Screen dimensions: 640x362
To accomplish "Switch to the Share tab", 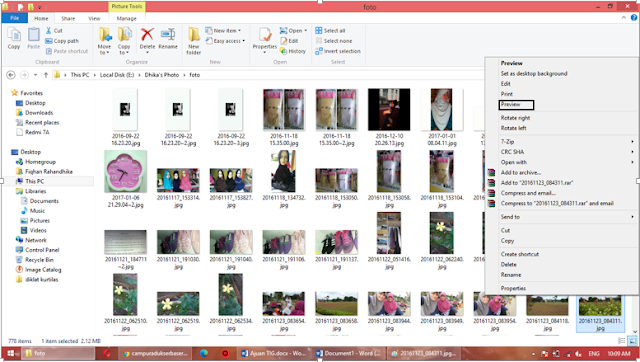I will (68, 18).
